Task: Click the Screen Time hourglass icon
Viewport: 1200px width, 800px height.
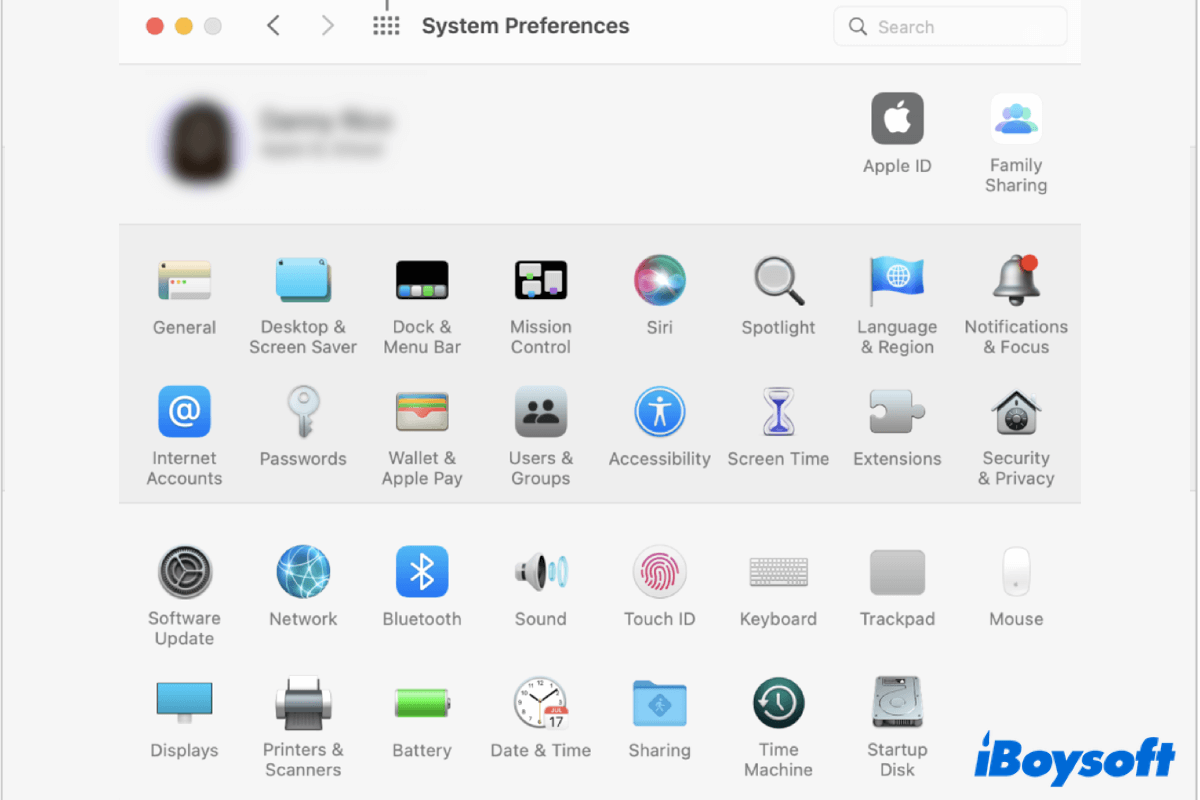Action: tap(778, 412)
